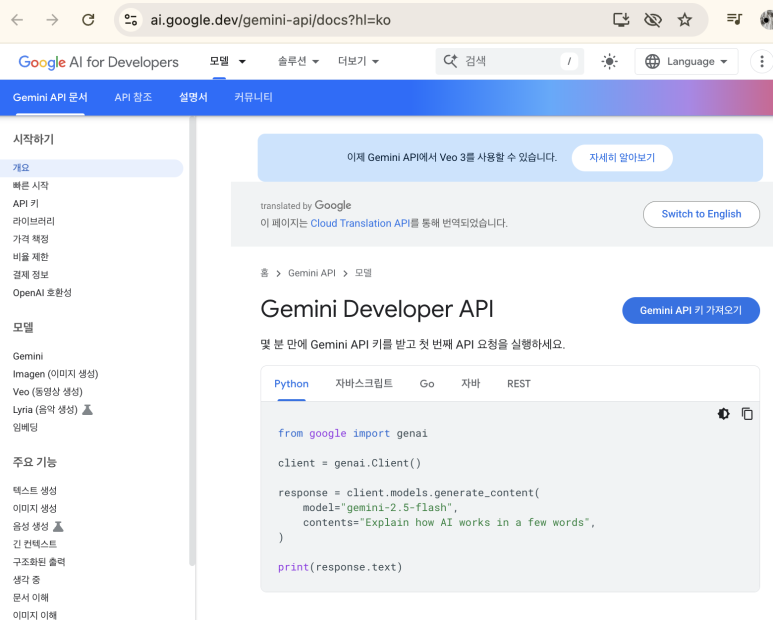Open 문서 이해 in the sidebar
This screenshot has width=773, height=620.
point(31,597)
